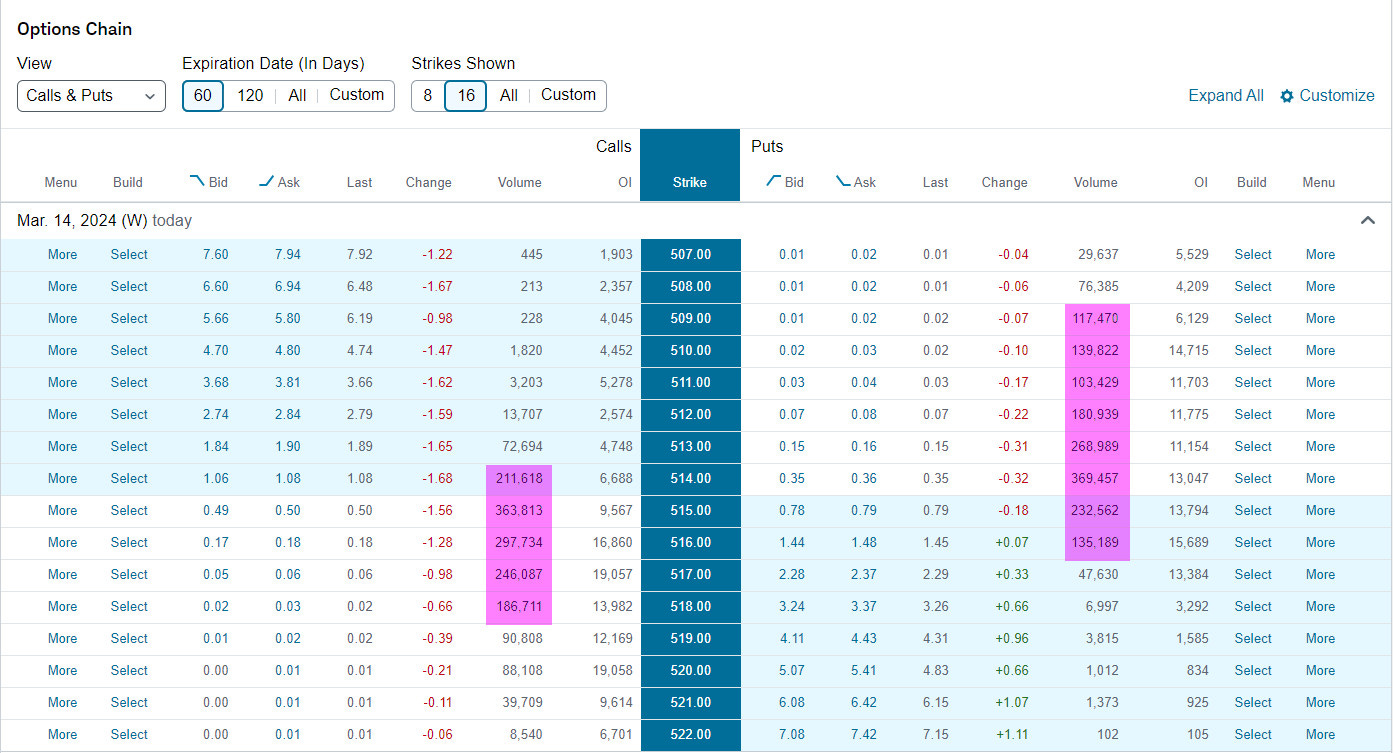Open the Calls & Puts view dropdown

tap(91, 96)
